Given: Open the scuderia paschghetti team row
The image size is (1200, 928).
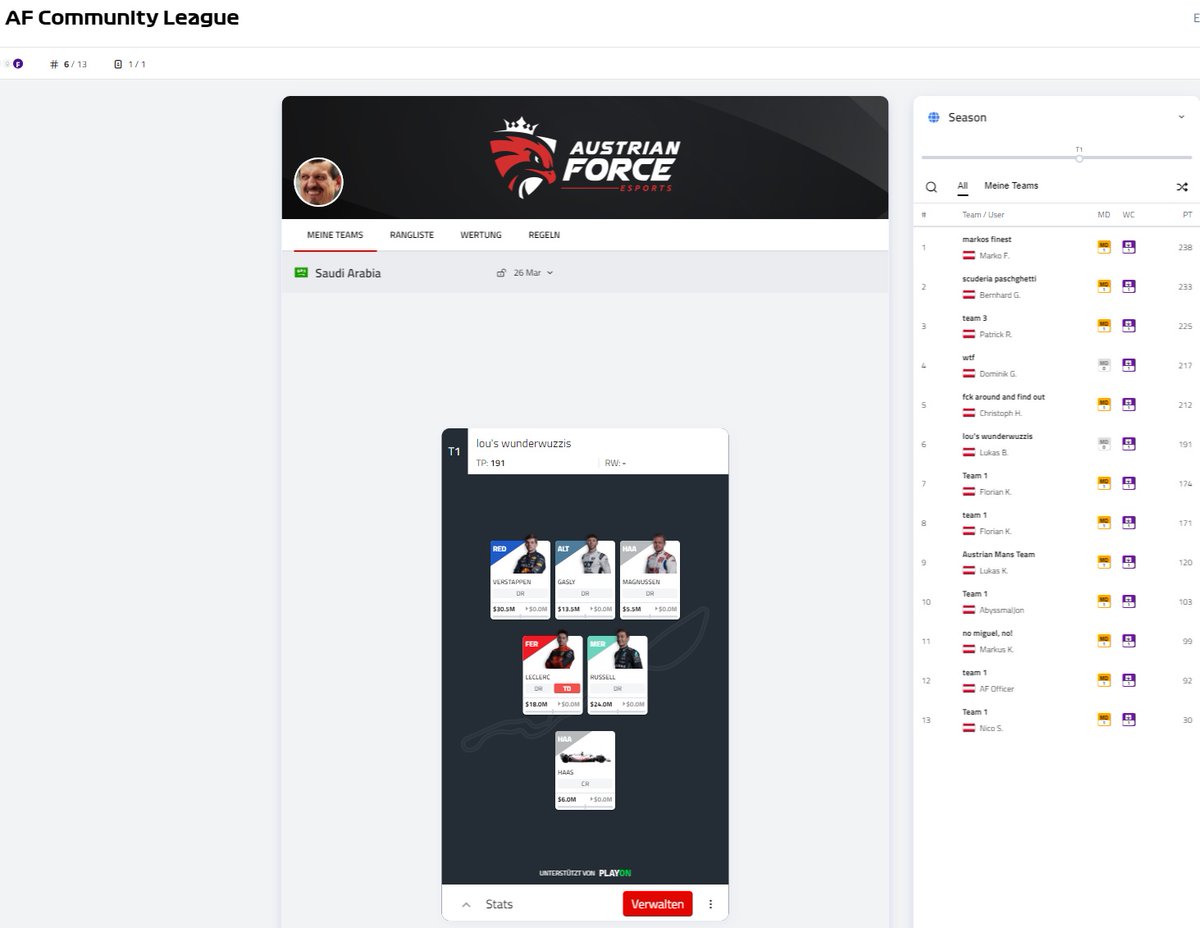Looking at the screenshot, I should pyautogui.click(x=1057, y=286).
